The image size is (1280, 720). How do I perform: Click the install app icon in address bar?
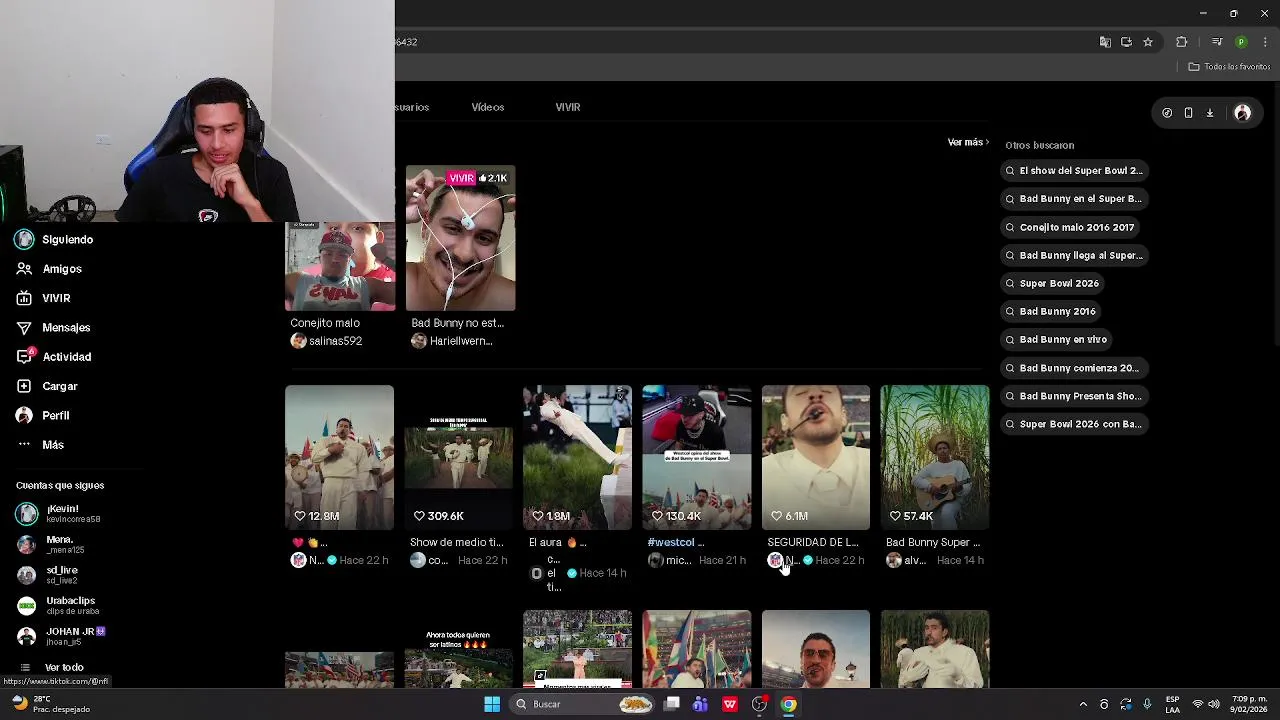pyautogui.click(x=1126, y=42)
